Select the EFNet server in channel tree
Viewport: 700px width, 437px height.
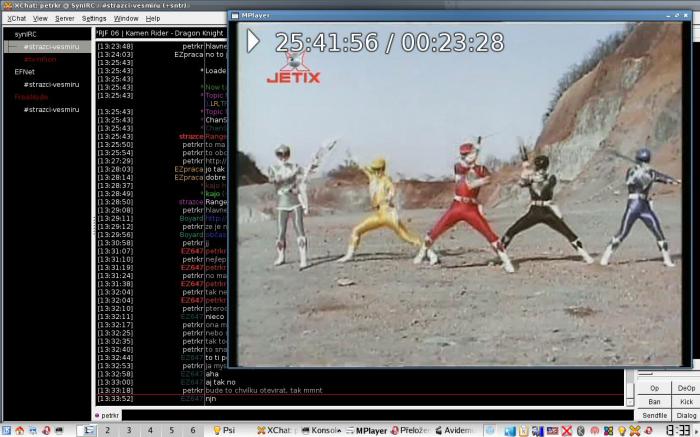coord(24,72)
